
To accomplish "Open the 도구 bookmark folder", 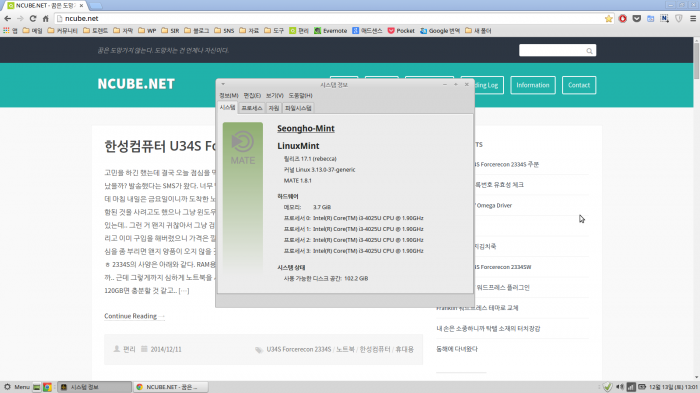I will tap(274, 31).
